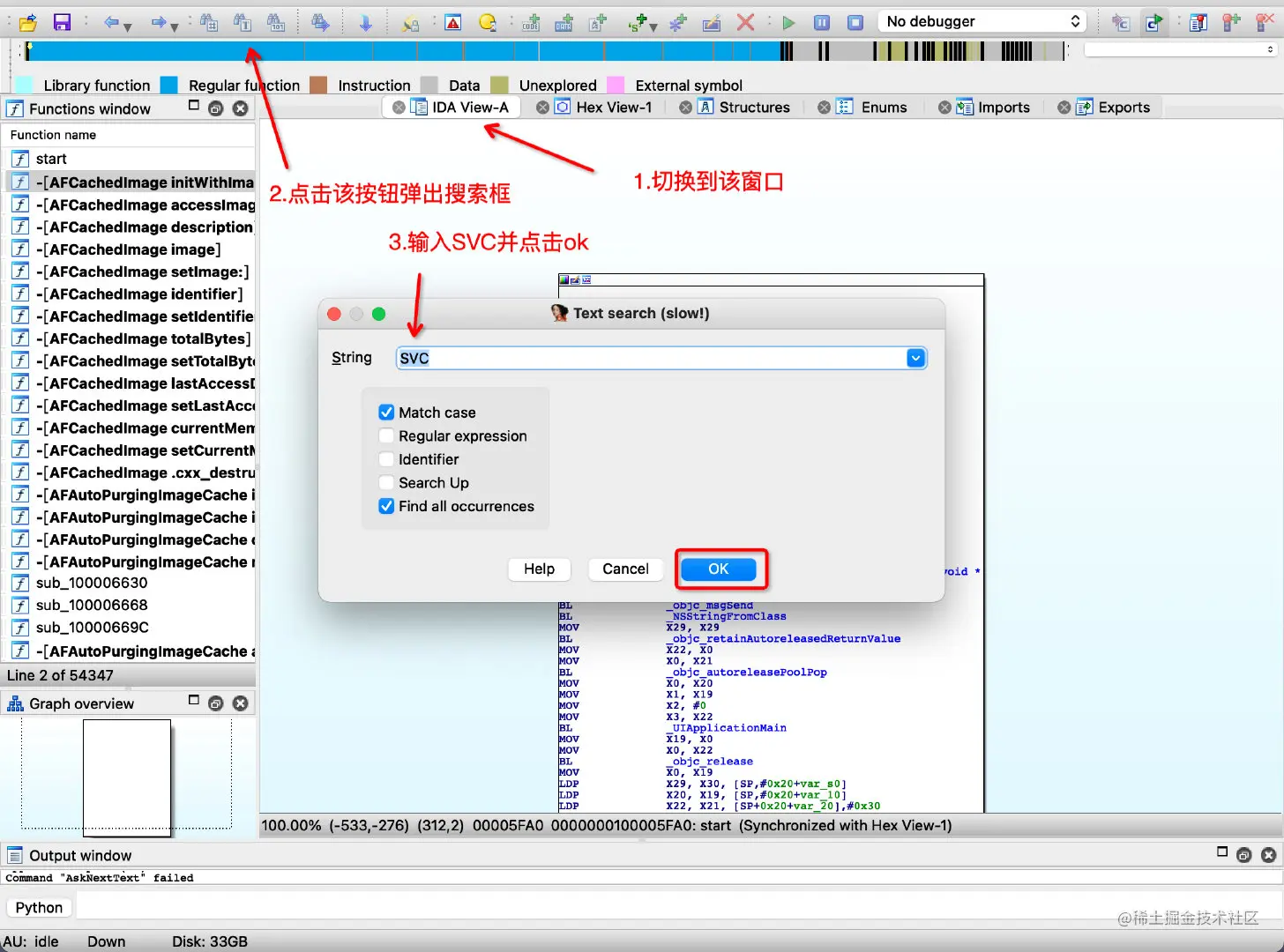Open the forward-history dropdown arrow
The width and height of the screenshot is (1284, 952).
[x=175, y=26]
